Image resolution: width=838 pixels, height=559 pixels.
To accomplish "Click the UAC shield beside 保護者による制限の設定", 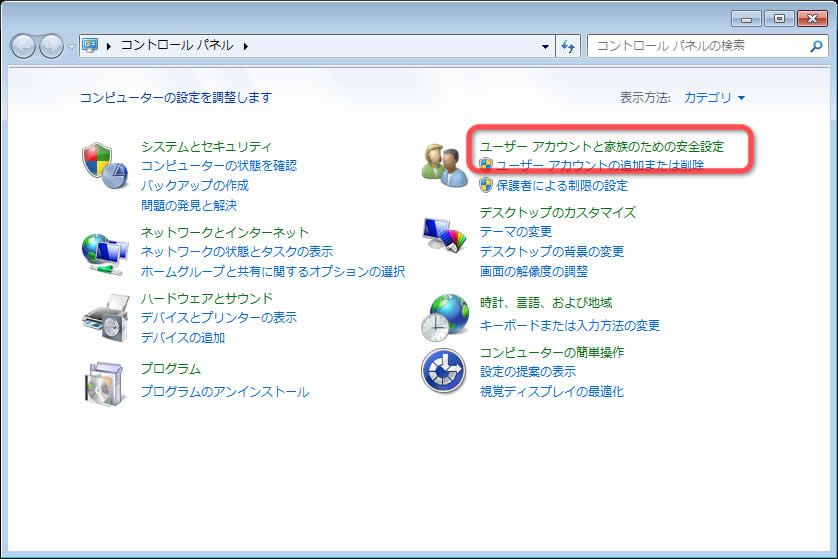I will click(485, 185).
